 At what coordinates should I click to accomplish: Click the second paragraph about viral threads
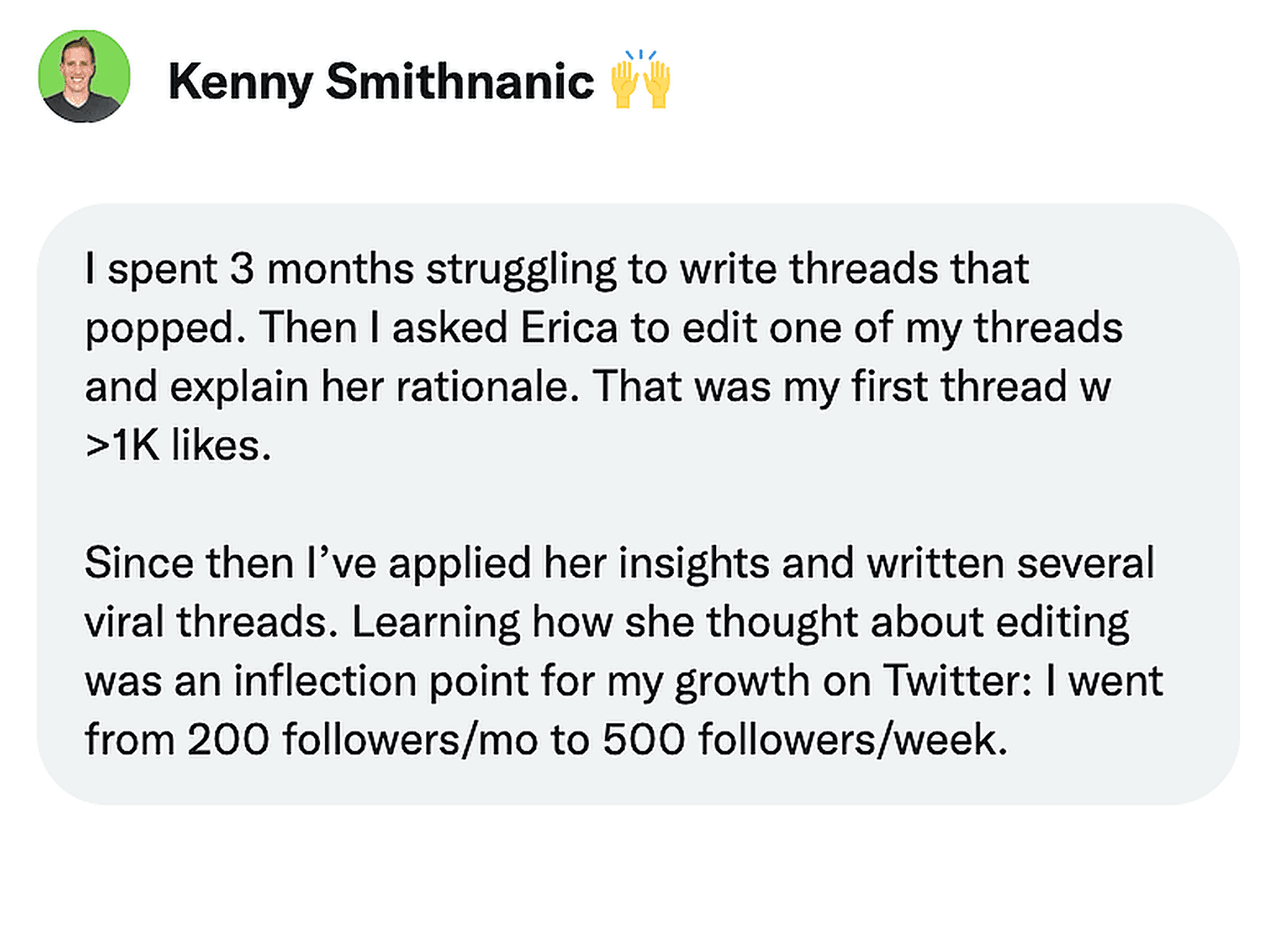(x=623, y=651)
